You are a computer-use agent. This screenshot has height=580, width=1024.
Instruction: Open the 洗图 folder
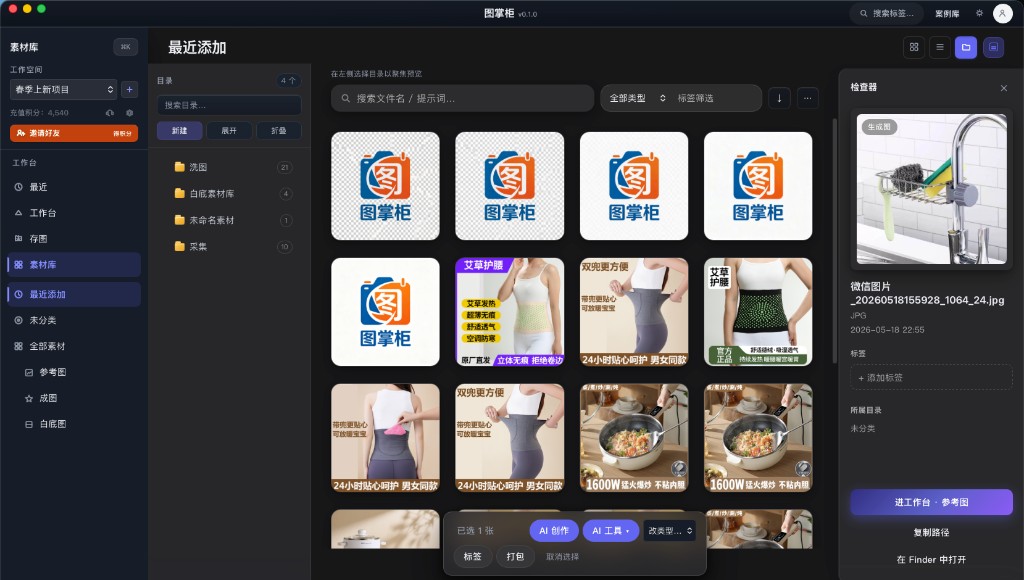pyautogui.click(x=229, y=167)
